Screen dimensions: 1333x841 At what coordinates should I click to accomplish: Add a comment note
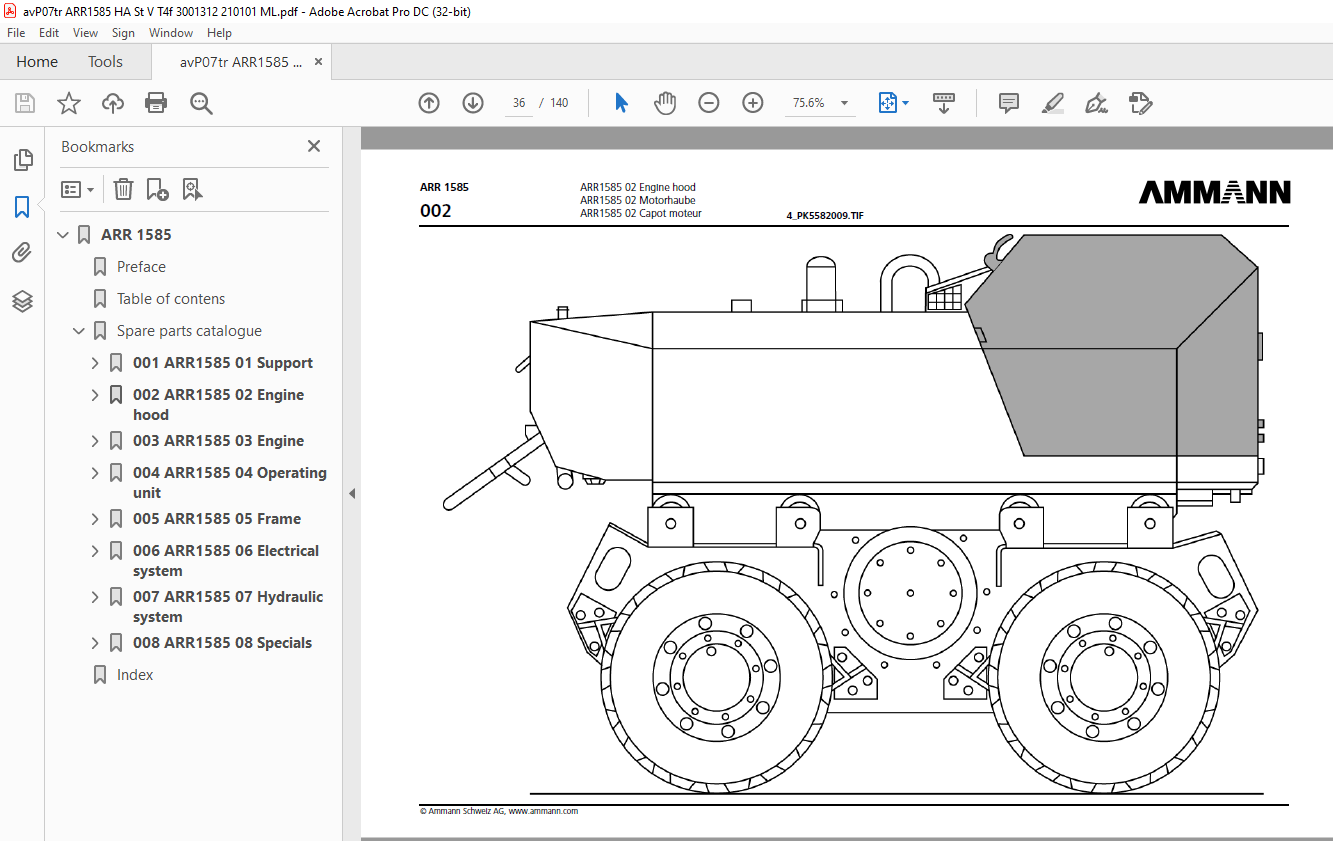[x=1009, y=103]
